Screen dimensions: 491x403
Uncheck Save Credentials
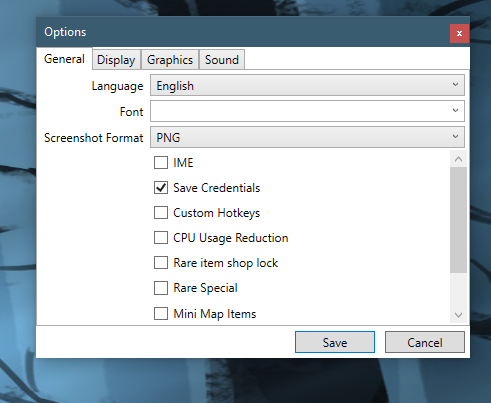161,188
